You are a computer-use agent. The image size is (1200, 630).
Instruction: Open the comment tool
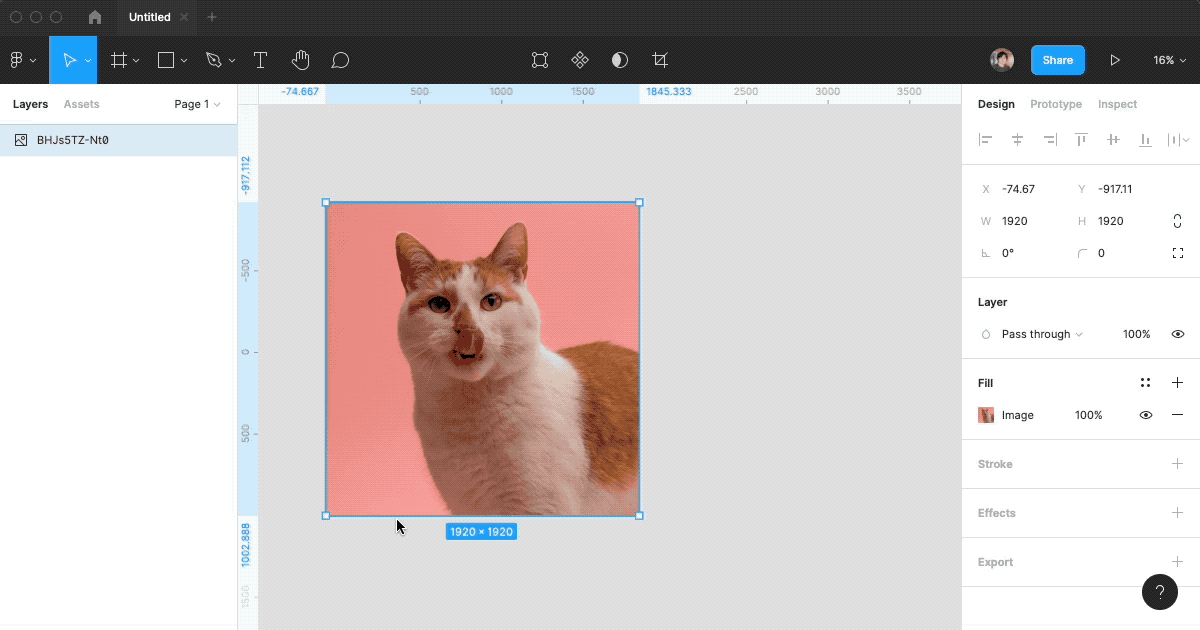pos(340,60)
